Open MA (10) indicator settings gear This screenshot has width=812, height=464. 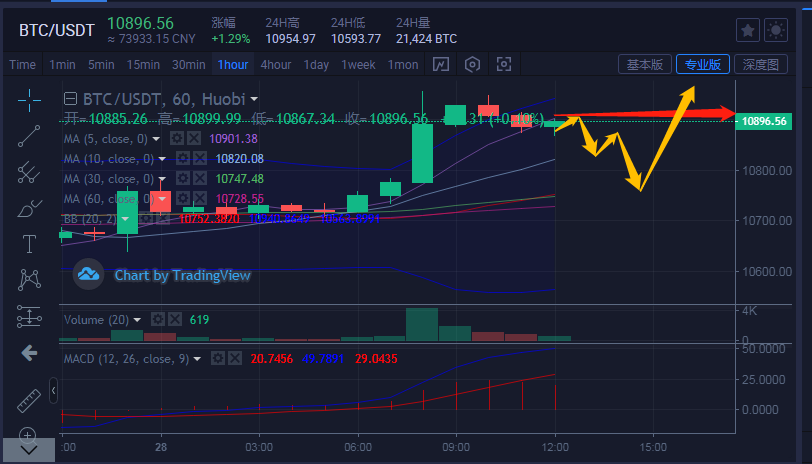[x=183, y=158]
